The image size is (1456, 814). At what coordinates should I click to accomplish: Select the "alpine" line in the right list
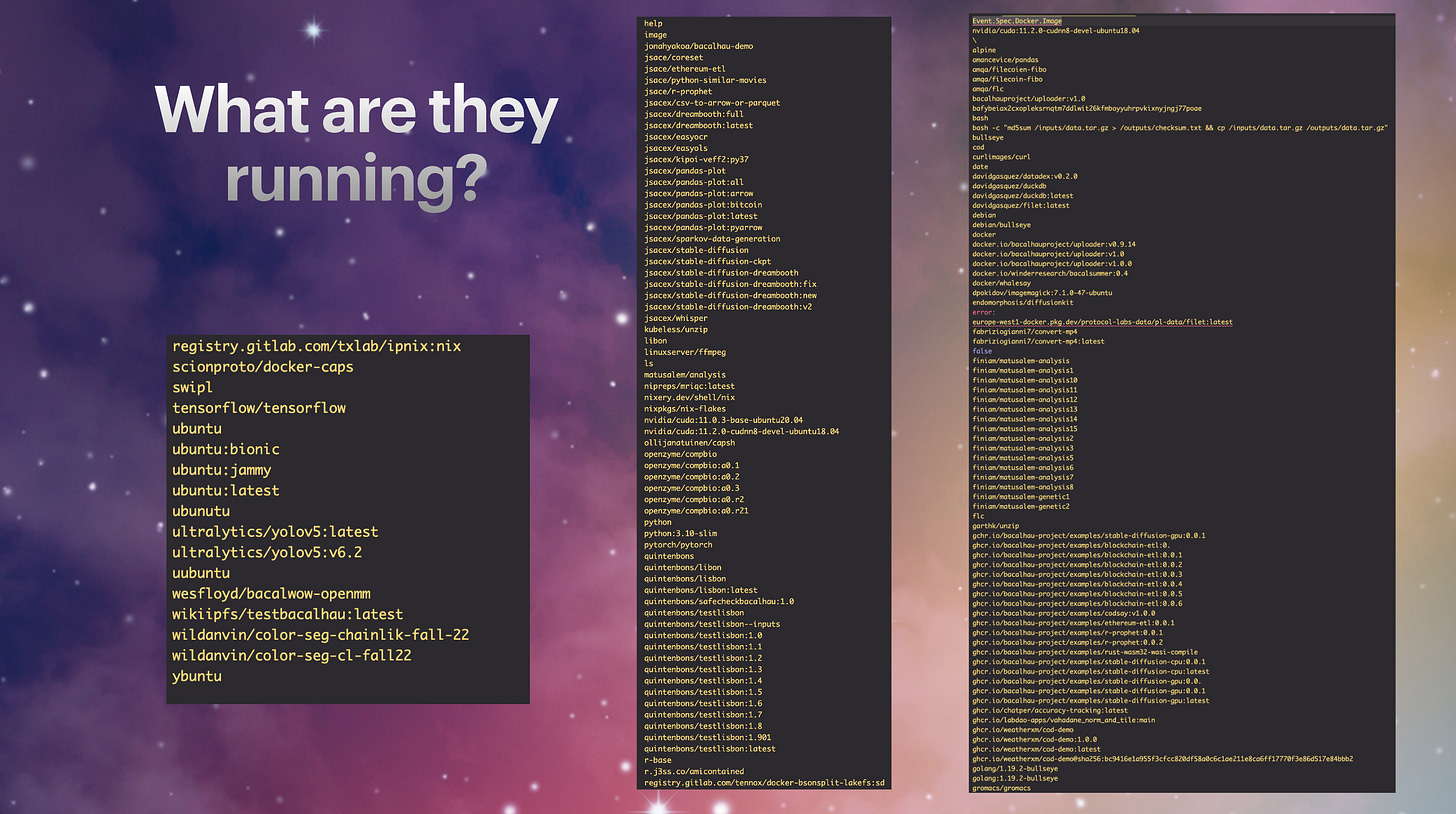coord(984,50)
